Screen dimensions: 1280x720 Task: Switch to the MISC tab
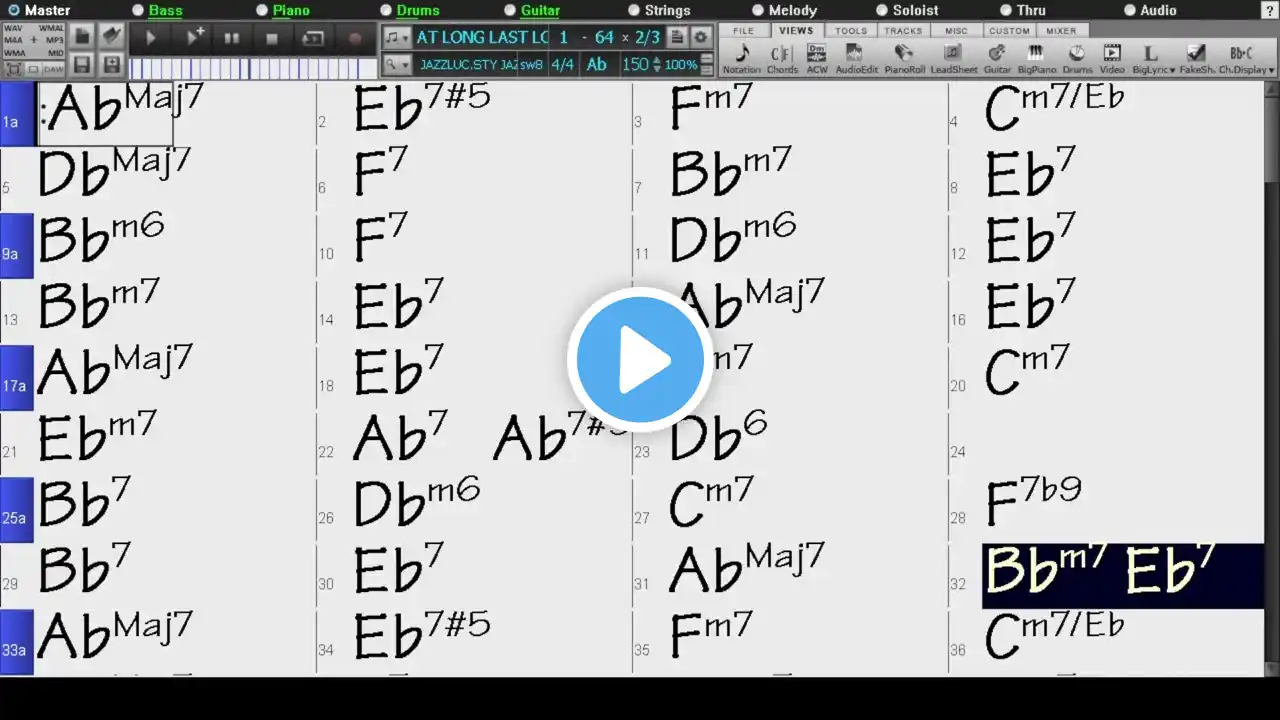pyautogui.click(x=956, y=31)
